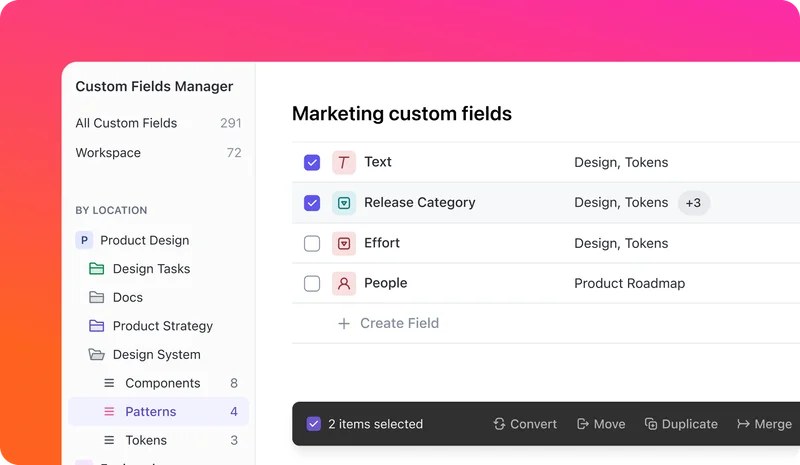800x465 pixels.
Task: Uncheck the Text field checkbox
Action: (x=312, y=162)
